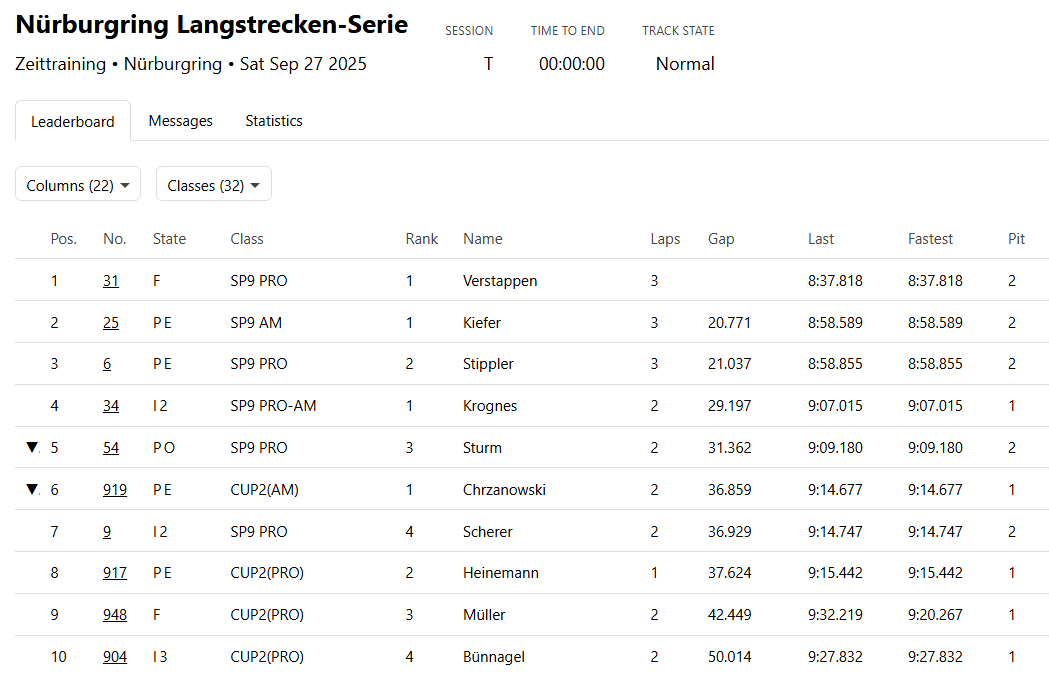Open car number 917 link
Viewport: 1049px width, 674px height.
click(115, 573)
